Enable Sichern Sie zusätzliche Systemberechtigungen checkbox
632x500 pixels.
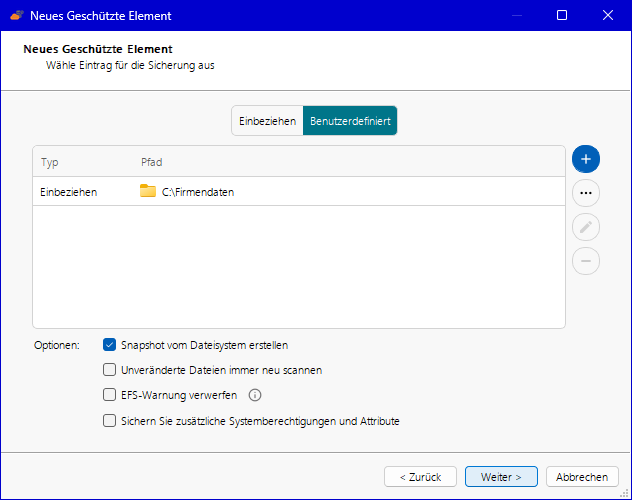click(x=109, y=421)
